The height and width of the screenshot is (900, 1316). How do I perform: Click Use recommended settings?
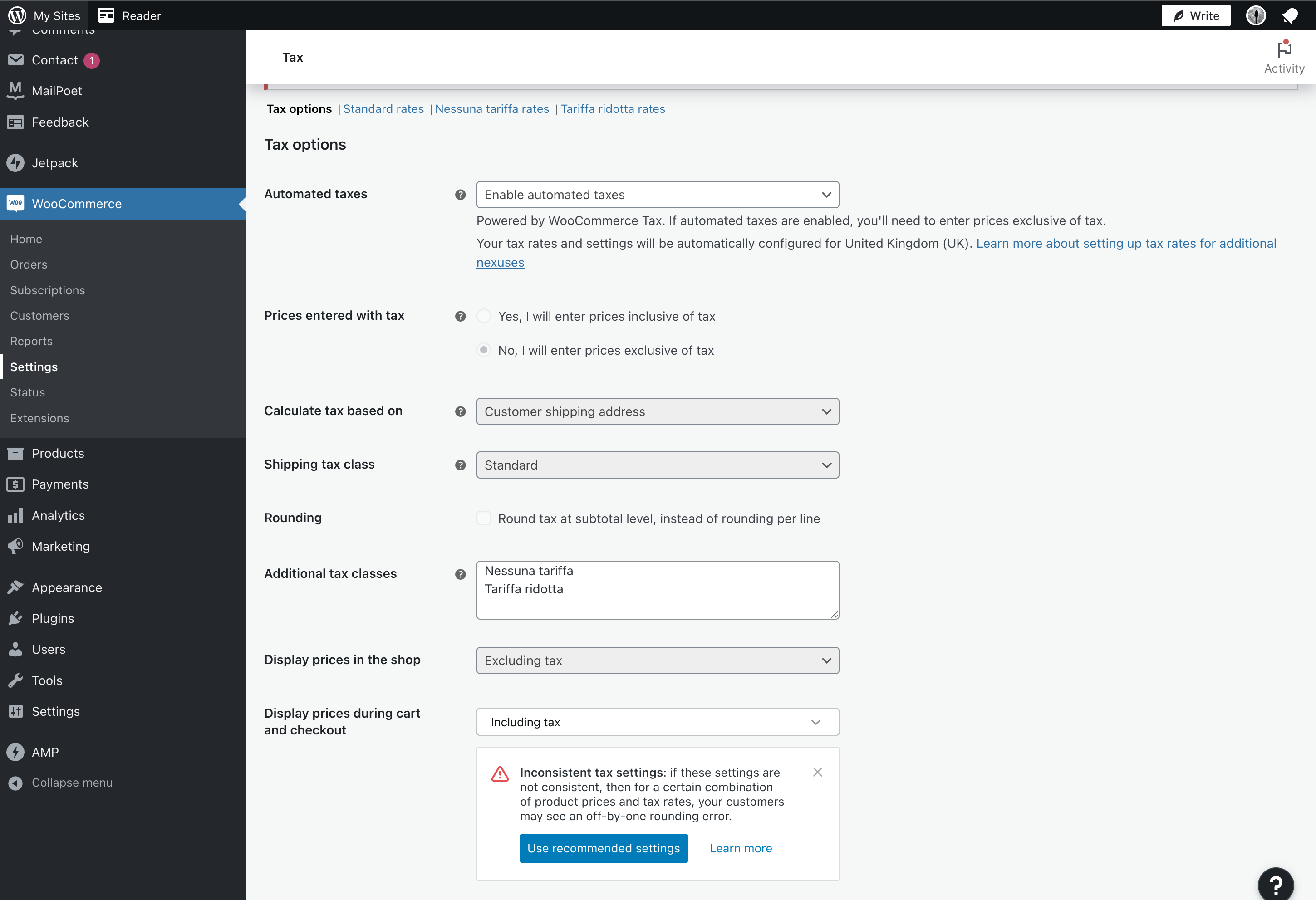tap(603, 848)
